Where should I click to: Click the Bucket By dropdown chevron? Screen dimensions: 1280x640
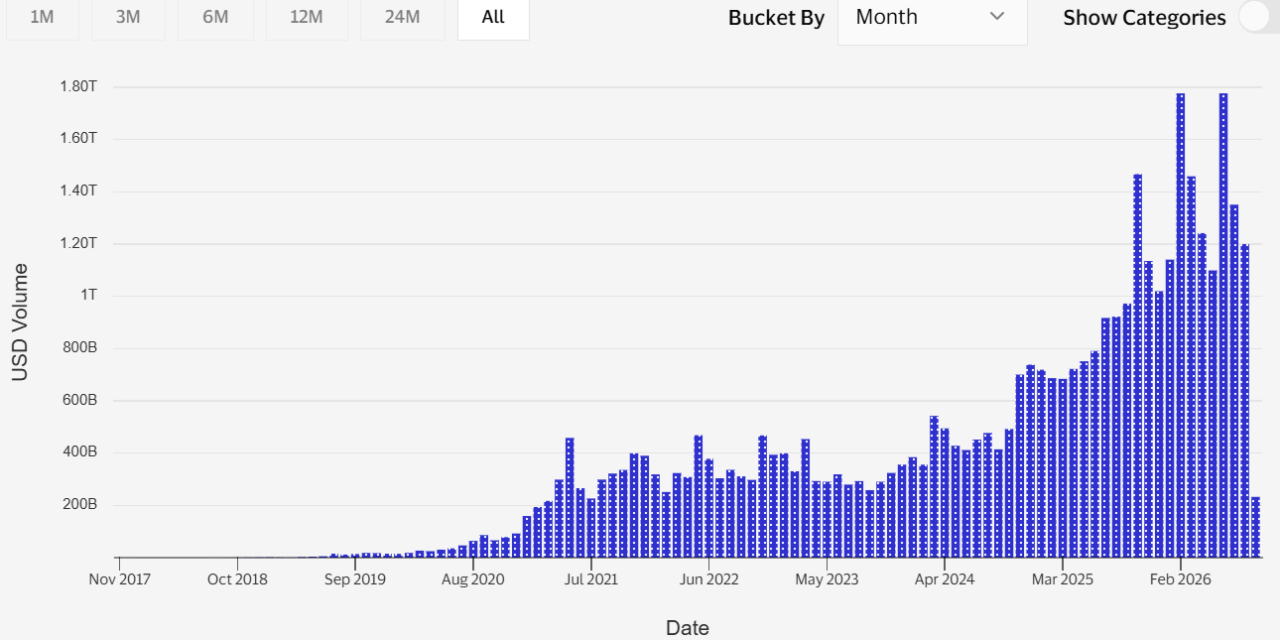click(x=997, y=17)
